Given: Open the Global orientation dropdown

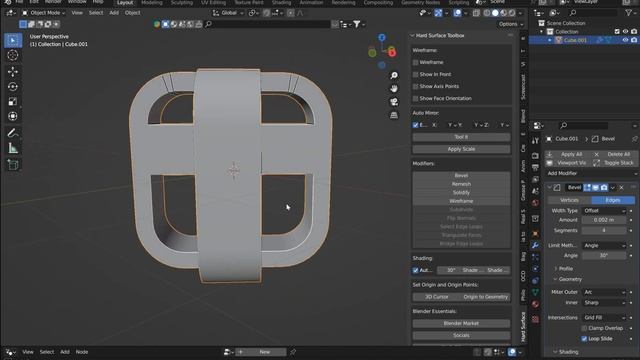Looking at the screenshot, I should 228,13.
